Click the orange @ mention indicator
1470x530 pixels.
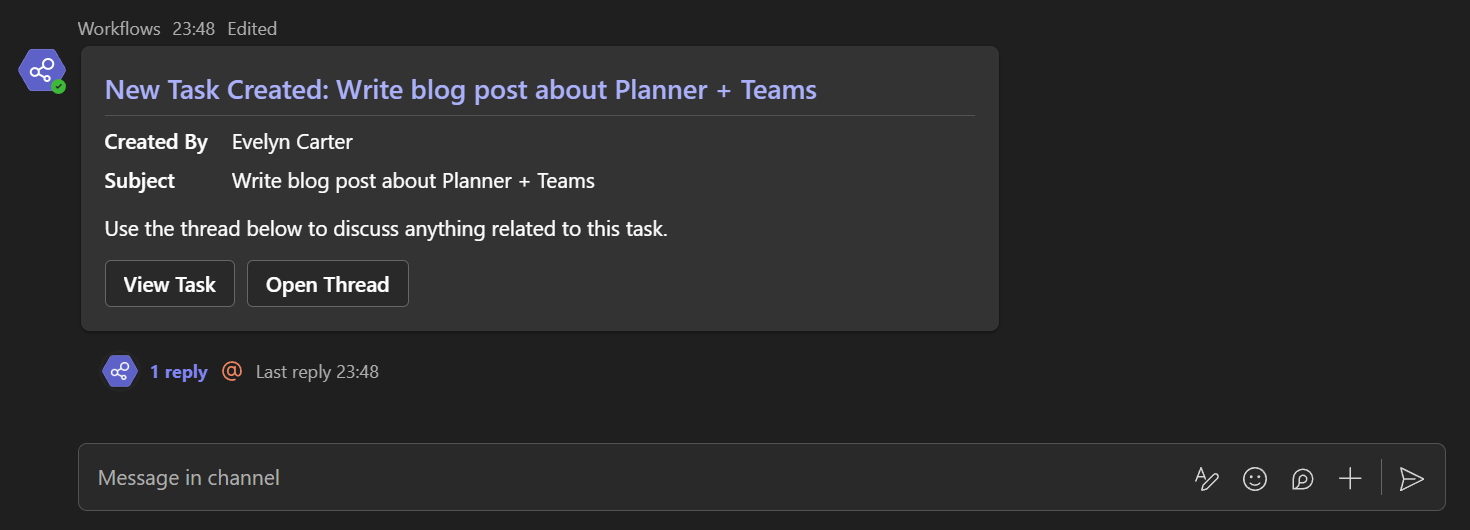232,371
